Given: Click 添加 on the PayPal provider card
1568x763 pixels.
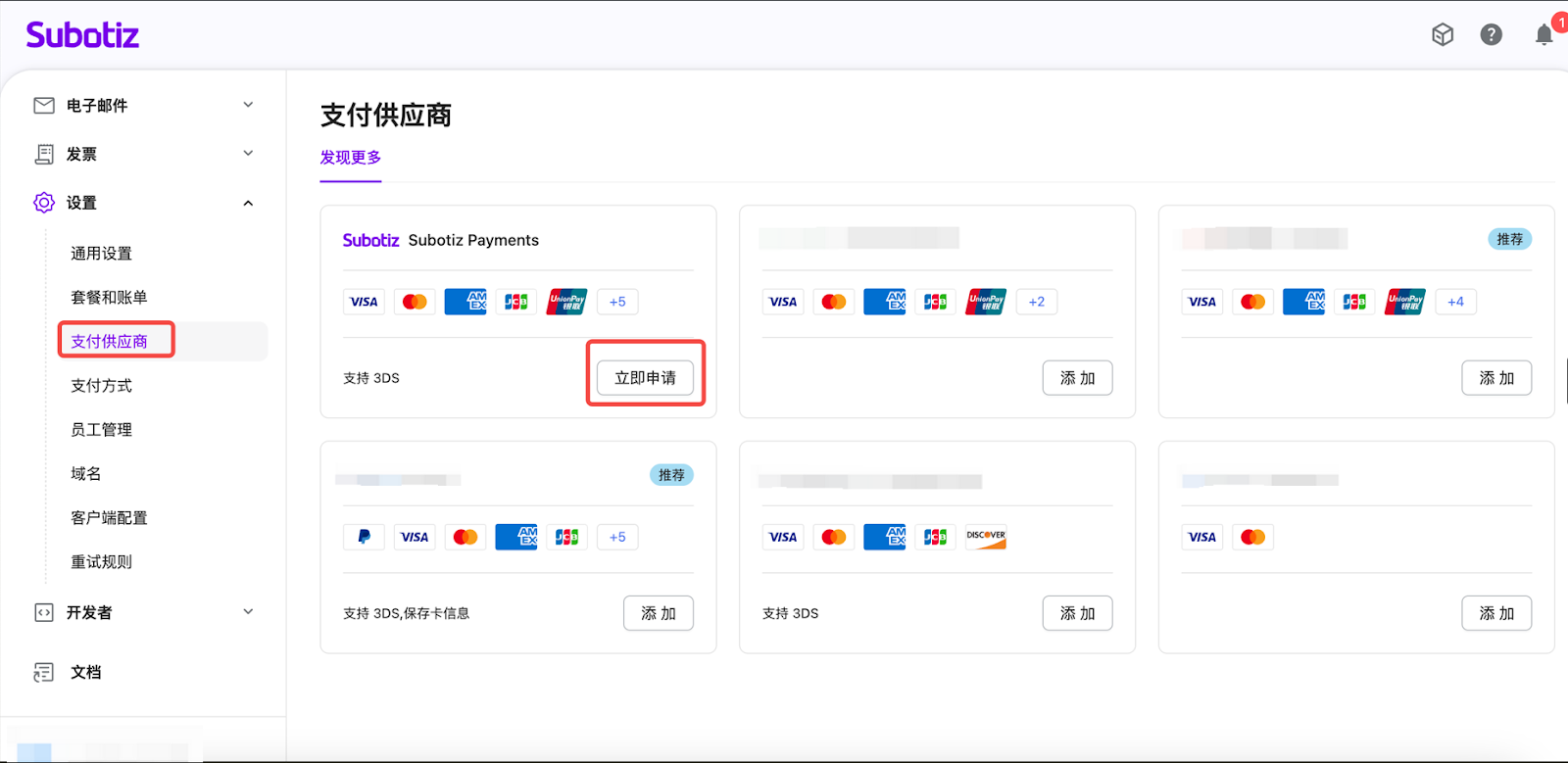Looking at the screenshot, I should click(x=658, y=613).
